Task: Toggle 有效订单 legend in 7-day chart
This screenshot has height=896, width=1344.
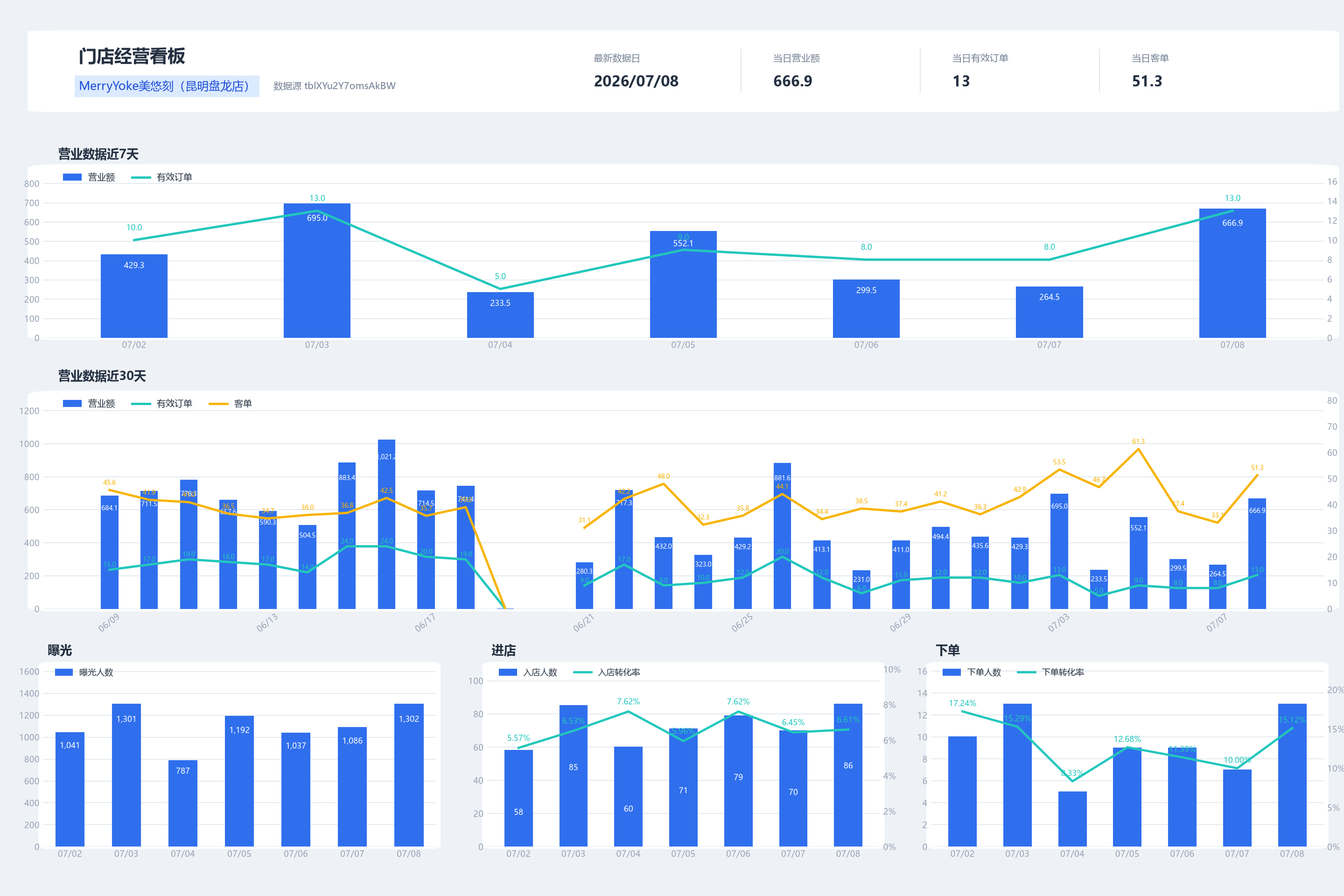Action: [162, 177]
